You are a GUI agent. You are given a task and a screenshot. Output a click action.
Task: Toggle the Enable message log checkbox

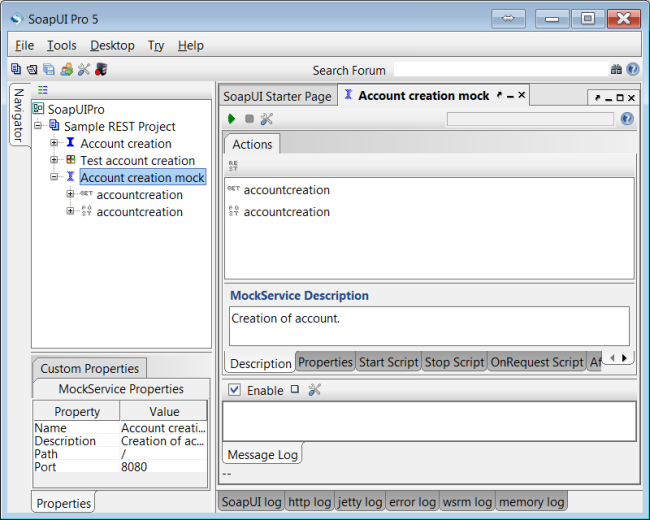pos(234,390)
